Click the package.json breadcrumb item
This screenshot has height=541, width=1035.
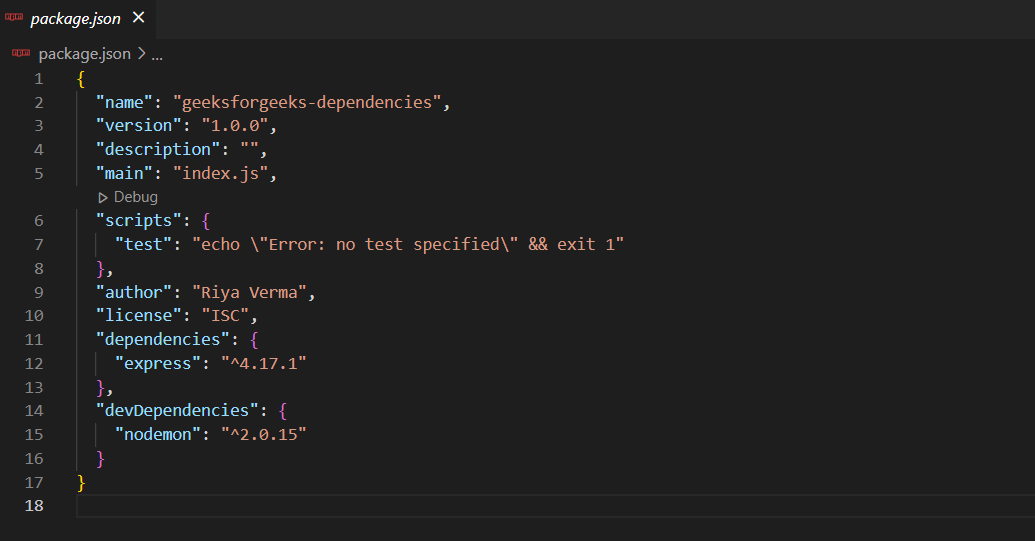84,54
